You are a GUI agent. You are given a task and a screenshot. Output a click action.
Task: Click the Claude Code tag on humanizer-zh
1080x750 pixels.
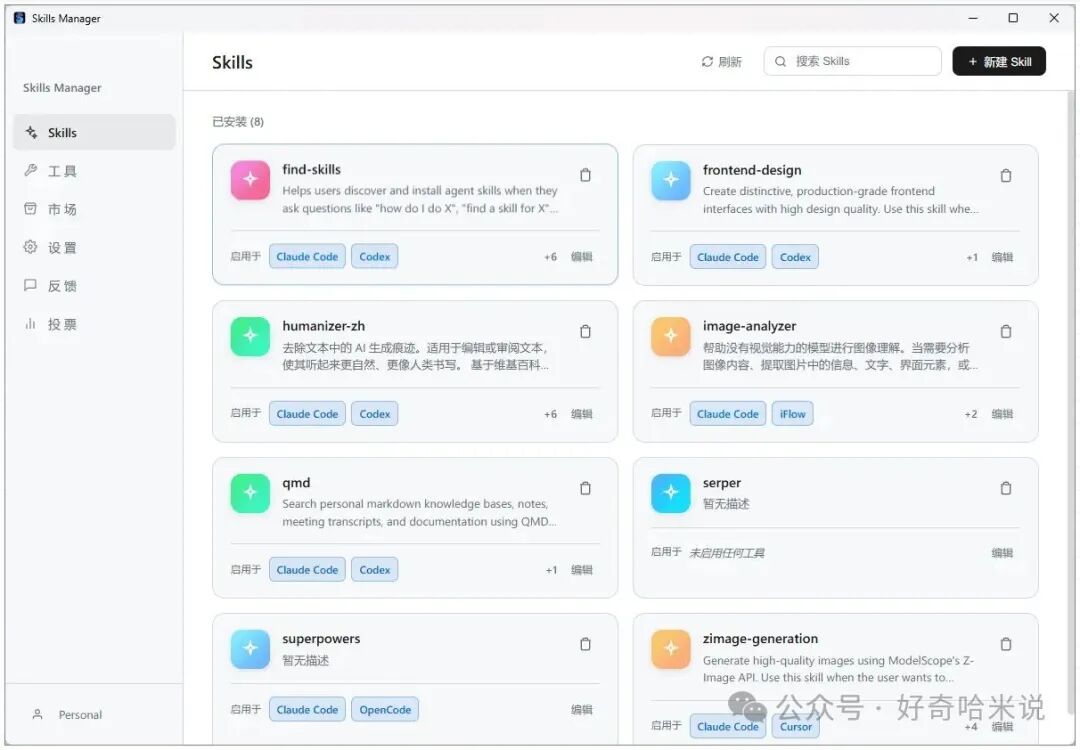pyautogui.click(x=307, y=414)
